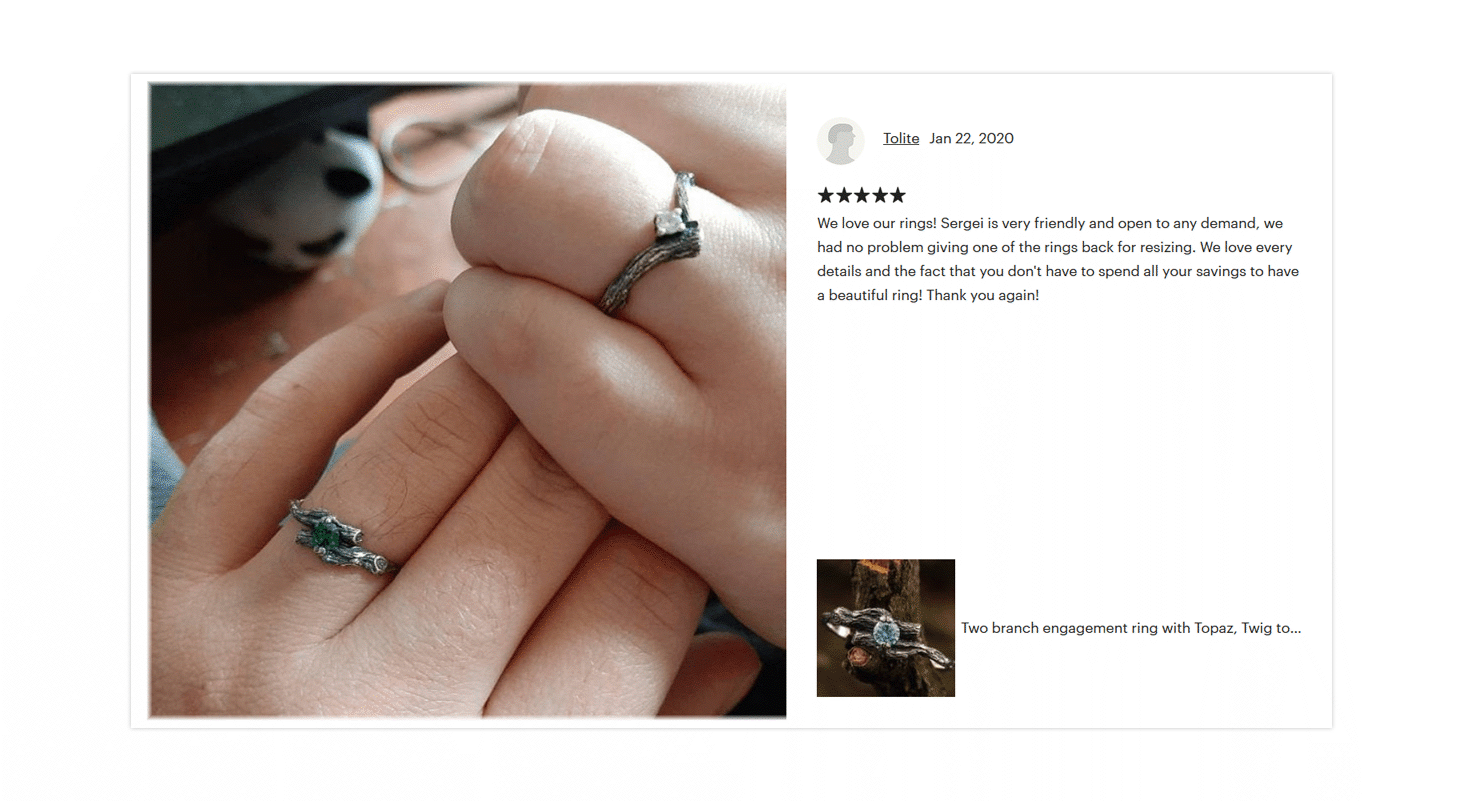
Task: Click the blue topaz stone in the product thumbnail
Action: tap(884, 634)
